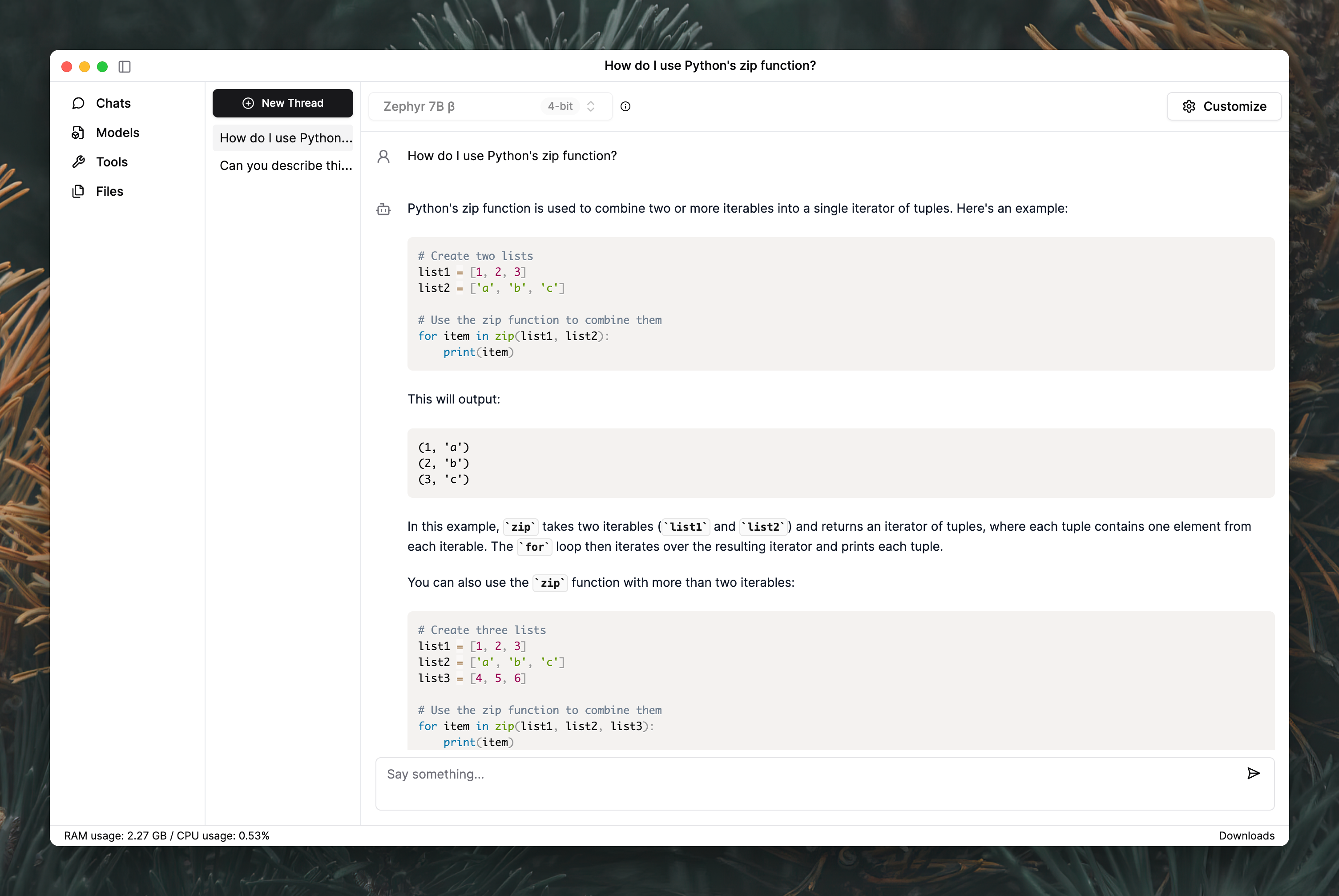The height and width of the screenshot is (896, 1339).
Task: Click the Customize gear icon
Action: 1189,106
